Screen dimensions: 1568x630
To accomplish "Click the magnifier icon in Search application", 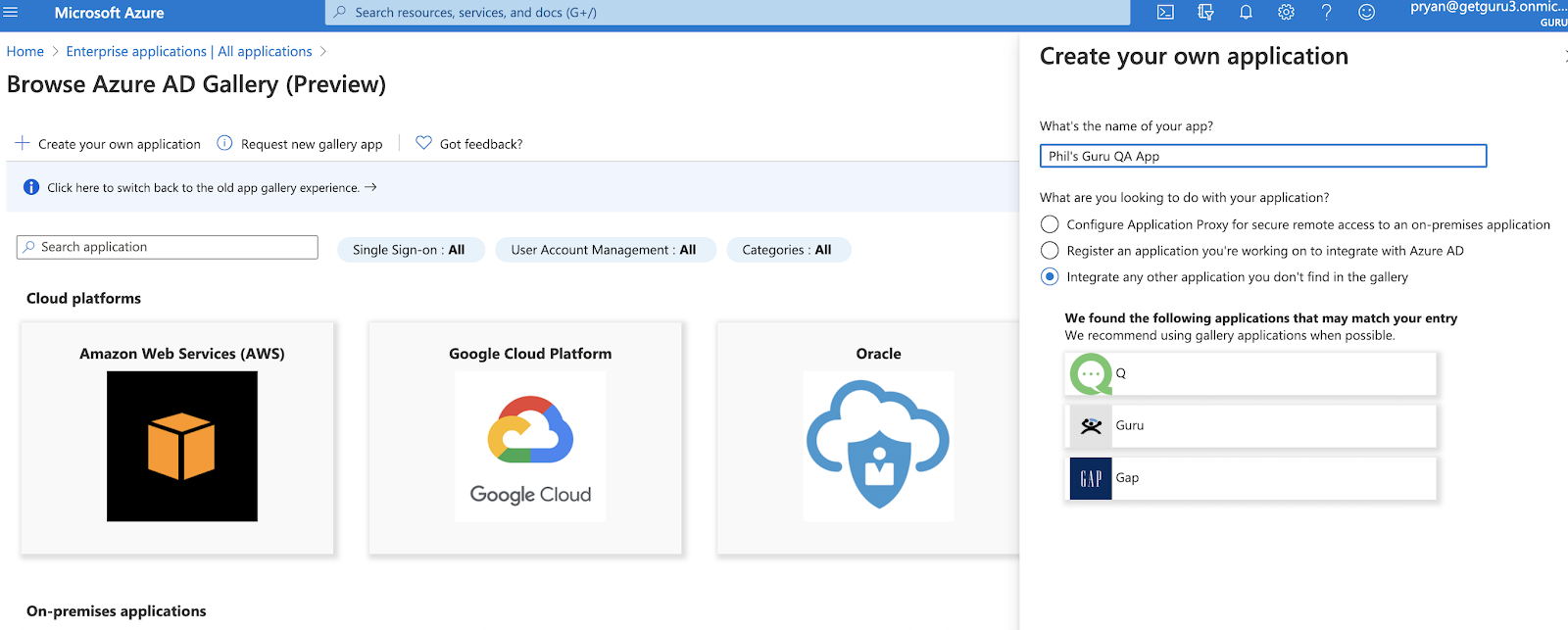I will pyautogui.click(x=28, y=247).
